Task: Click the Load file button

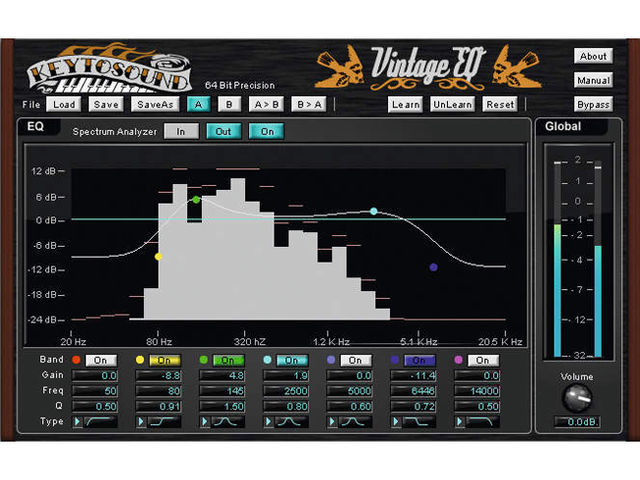Action: tap(64, 104)
